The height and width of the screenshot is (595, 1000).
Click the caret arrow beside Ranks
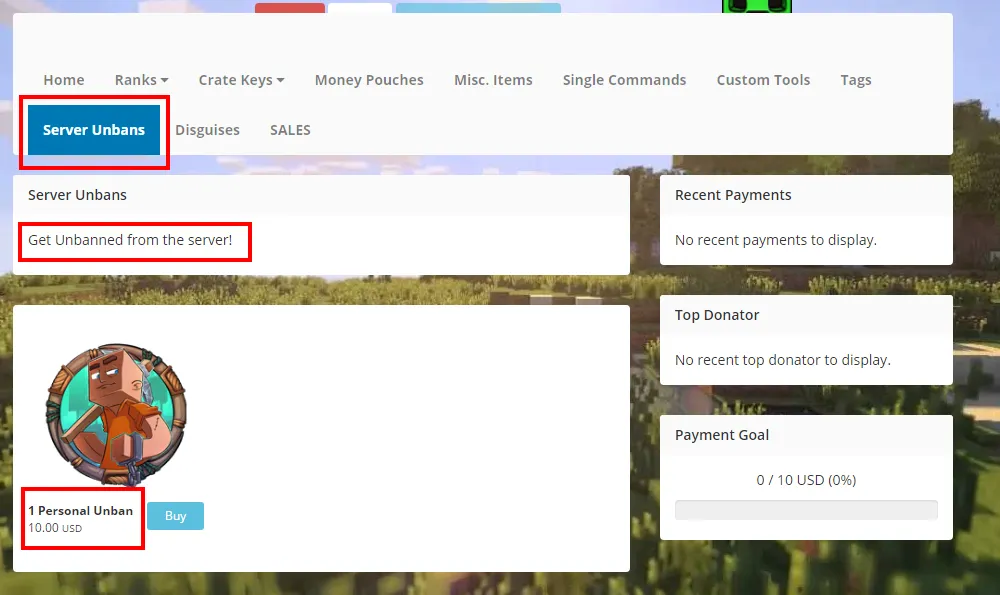click(x=165, y=80)
